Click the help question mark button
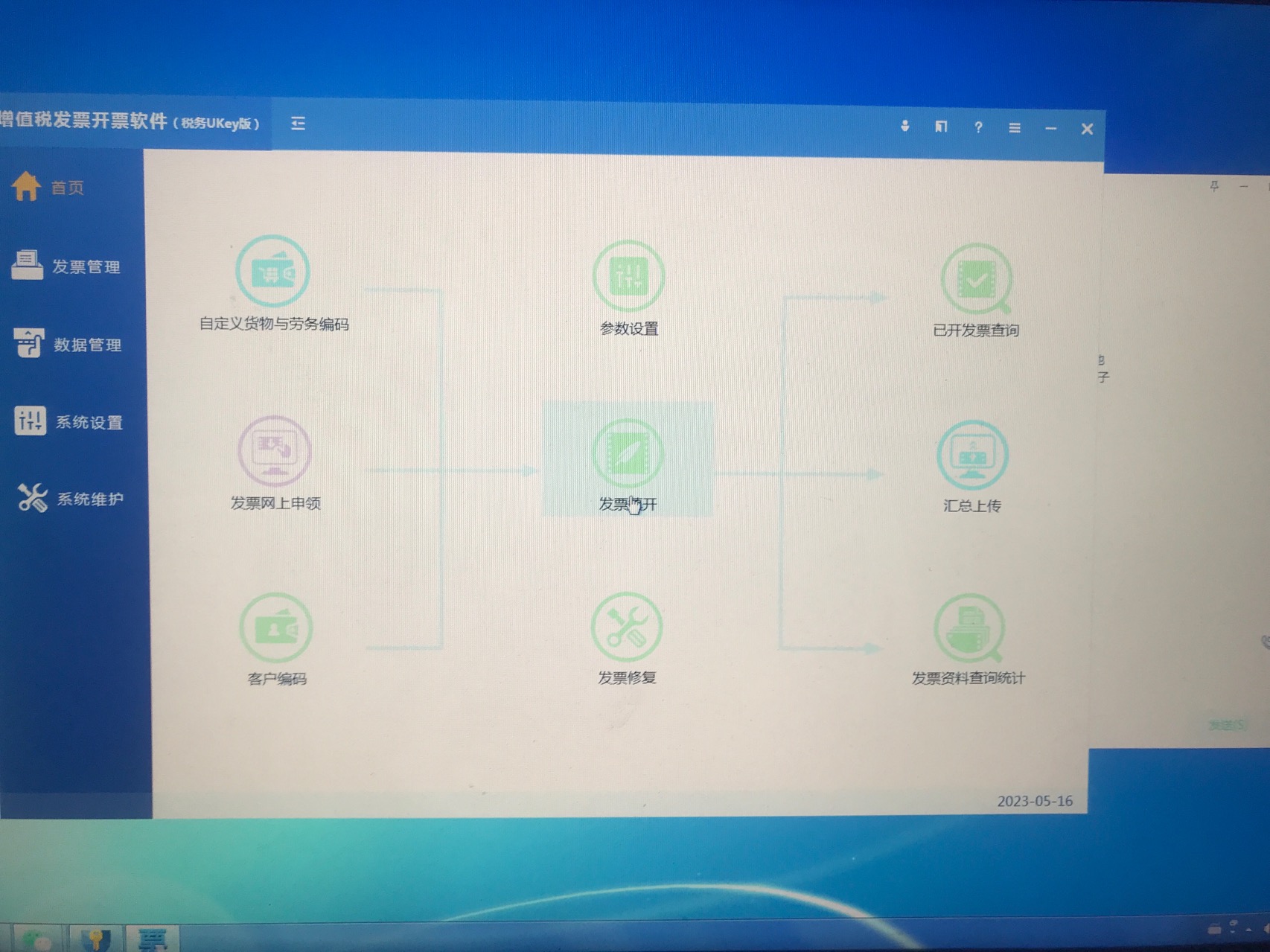1270x952 pixels. 978,127
